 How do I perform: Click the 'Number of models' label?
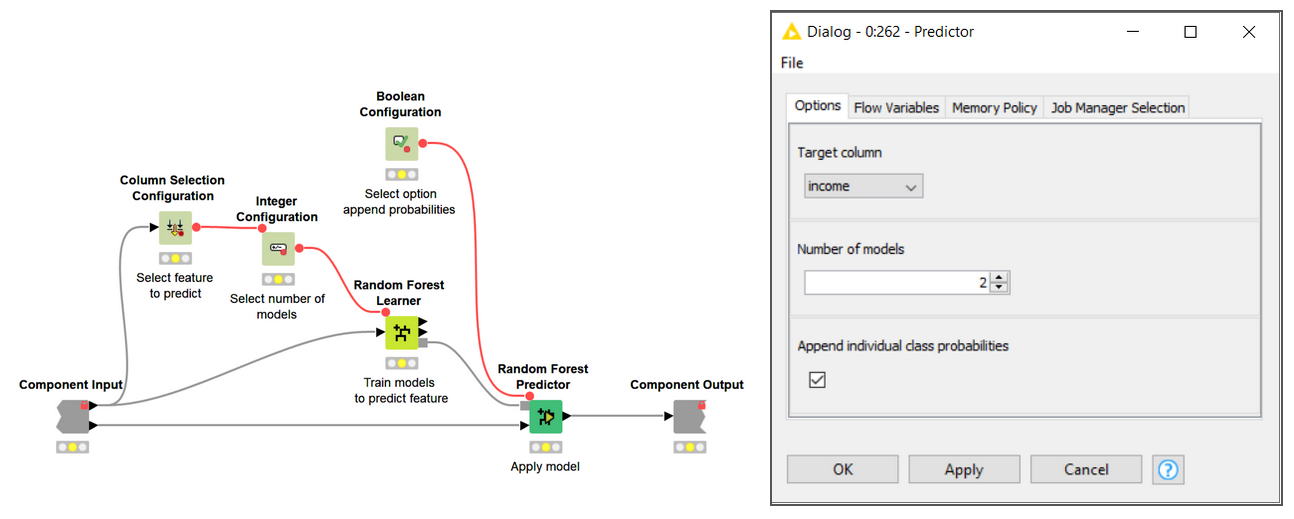pyautogui.click(x=851, y=249)
